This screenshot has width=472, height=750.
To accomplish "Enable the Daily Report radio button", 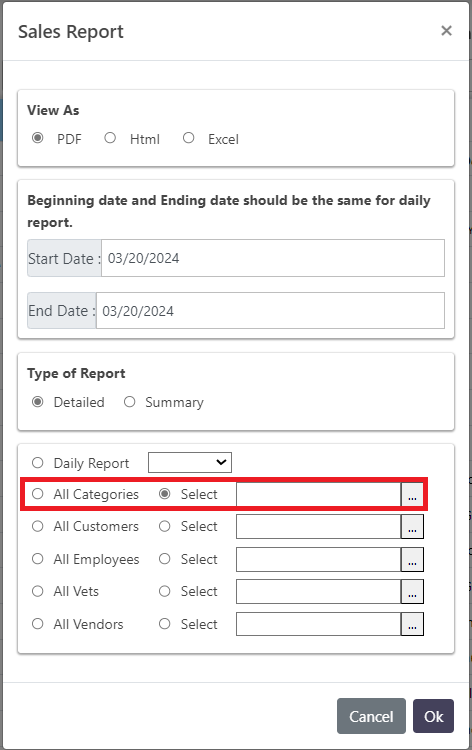I will point(37,463).
